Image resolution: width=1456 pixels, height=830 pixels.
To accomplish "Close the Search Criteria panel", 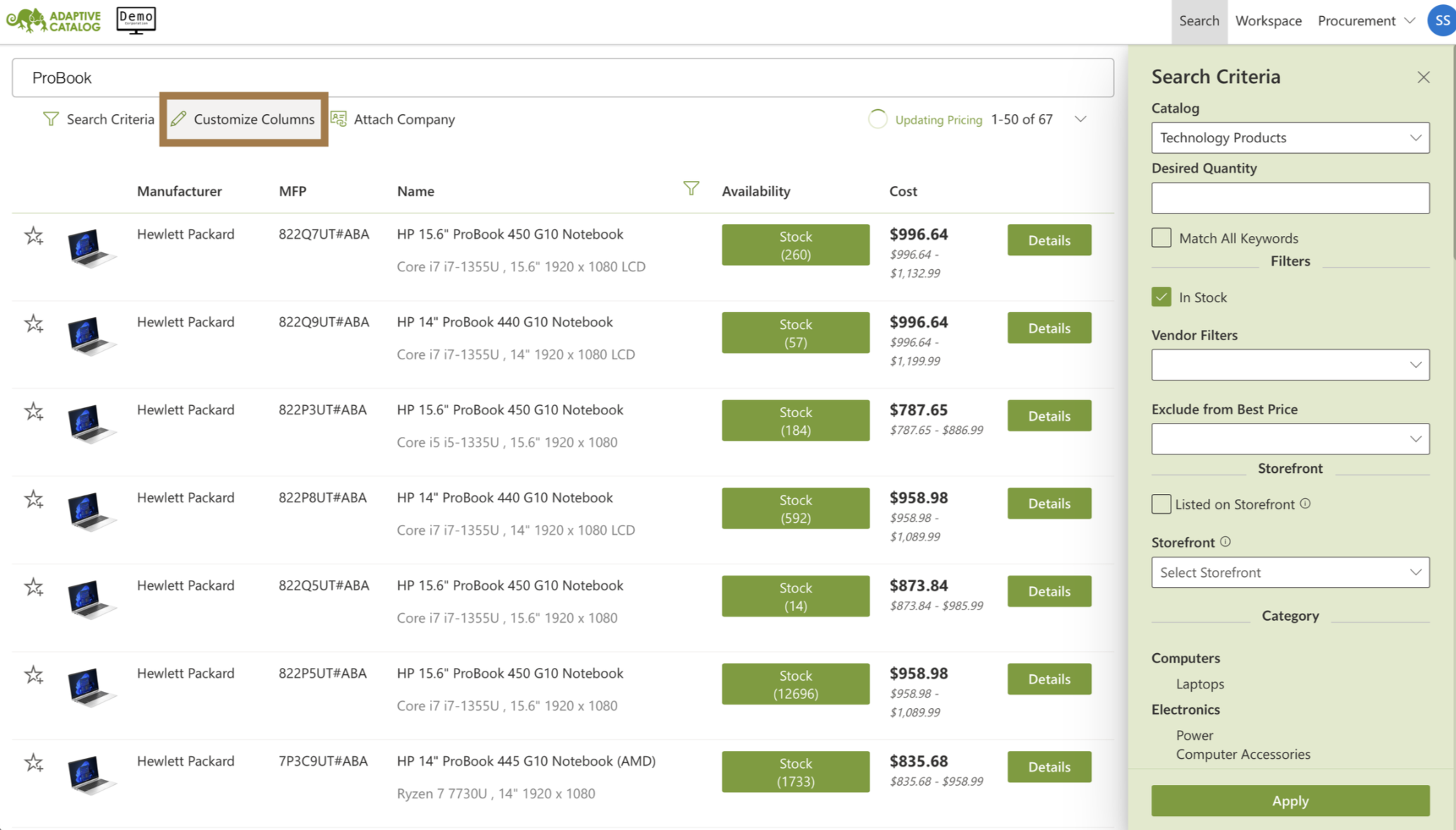I will 1424,77.
